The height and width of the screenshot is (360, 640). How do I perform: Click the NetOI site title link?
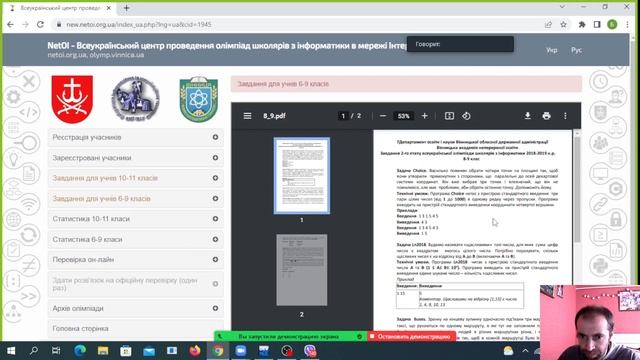pyautogui.click(x=227, y=45)
